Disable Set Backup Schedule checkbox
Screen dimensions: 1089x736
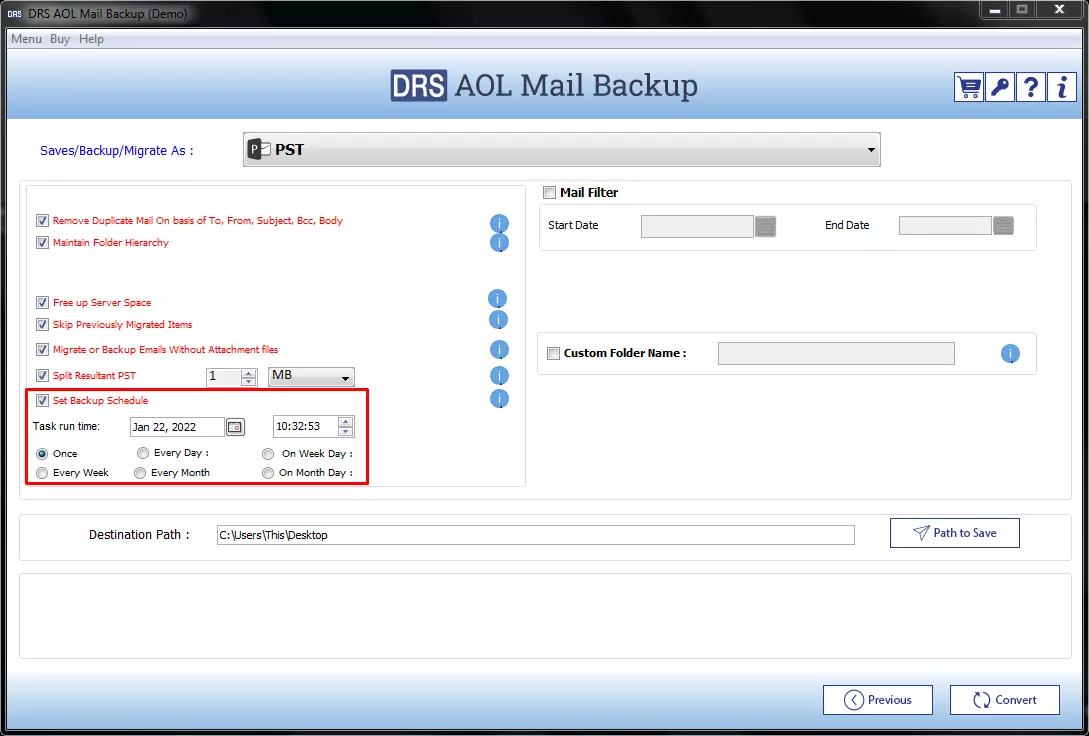tap(42, 401)
